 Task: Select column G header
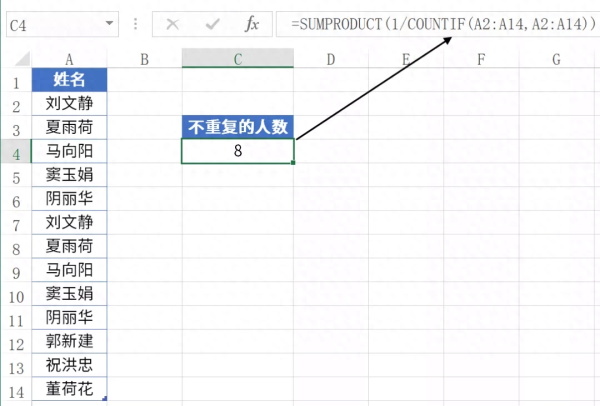pos(555,60)
